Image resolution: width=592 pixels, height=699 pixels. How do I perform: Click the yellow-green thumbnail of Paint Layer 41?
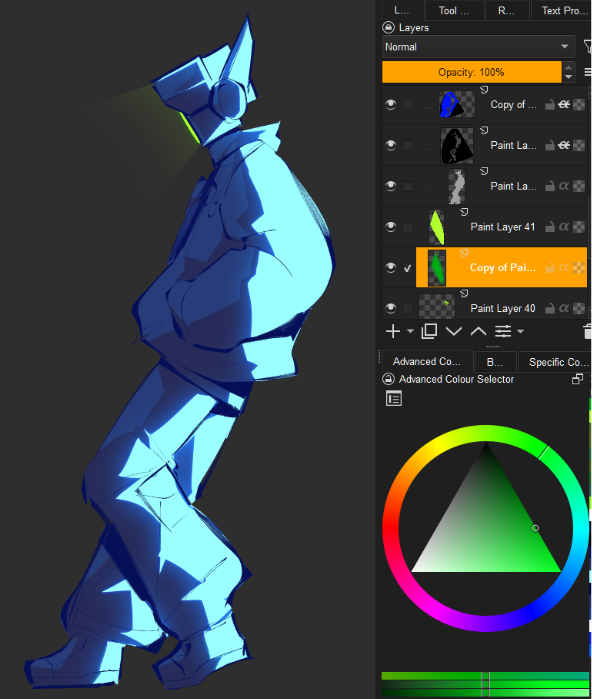coord(436,227)
